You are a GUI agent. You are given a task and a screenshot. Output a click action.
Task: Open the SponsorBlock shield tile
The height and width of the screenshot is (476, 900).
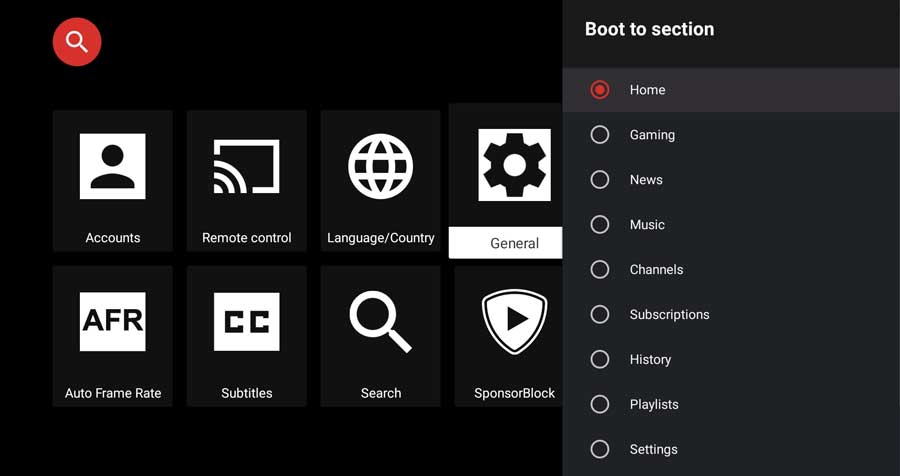[x=509, y=336]
